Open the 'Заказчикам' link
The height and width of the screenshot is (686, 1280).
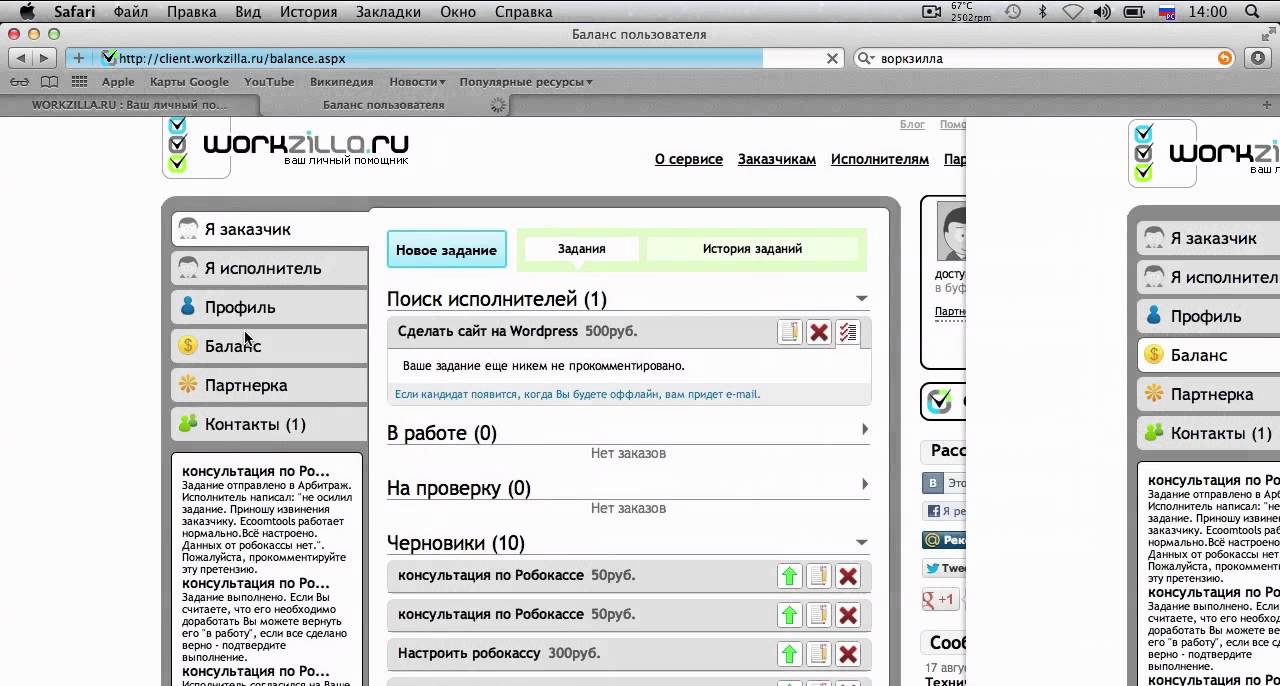point(777,159)
